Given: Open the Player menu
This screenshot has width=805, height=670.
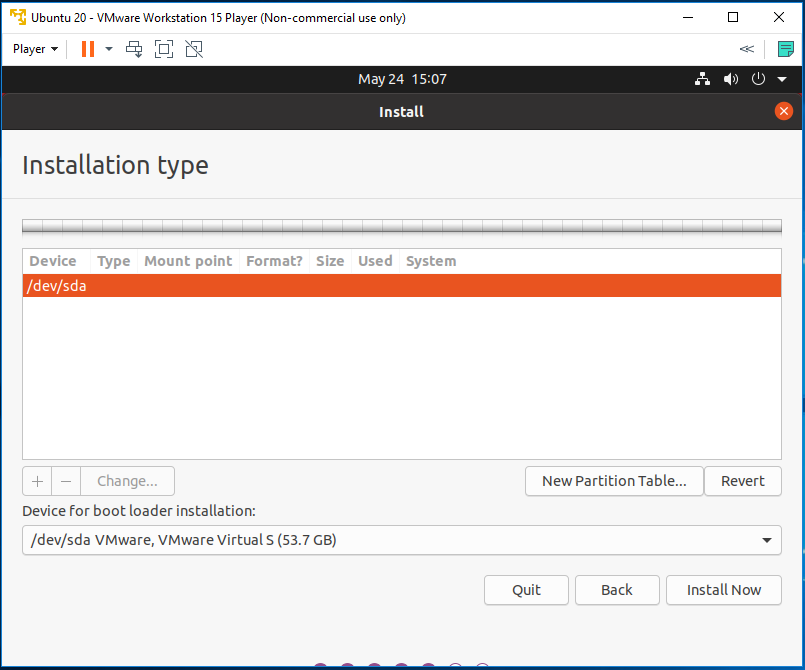Looking at the screenshot, I should pos(35,49).
